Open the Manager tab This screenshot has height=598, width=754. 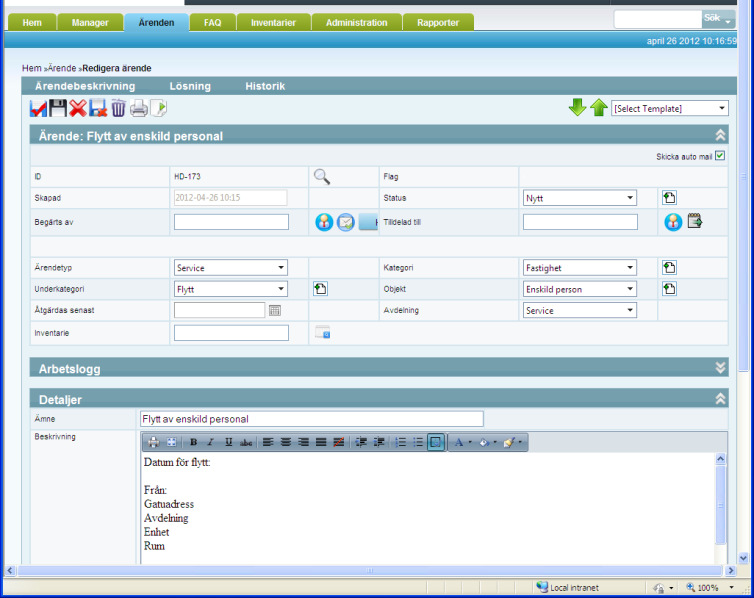point(90,23)
